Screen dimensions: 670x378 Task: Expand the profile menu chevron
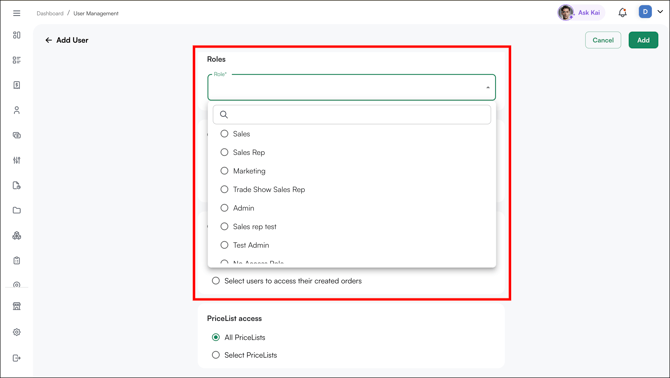coord(660,12)
